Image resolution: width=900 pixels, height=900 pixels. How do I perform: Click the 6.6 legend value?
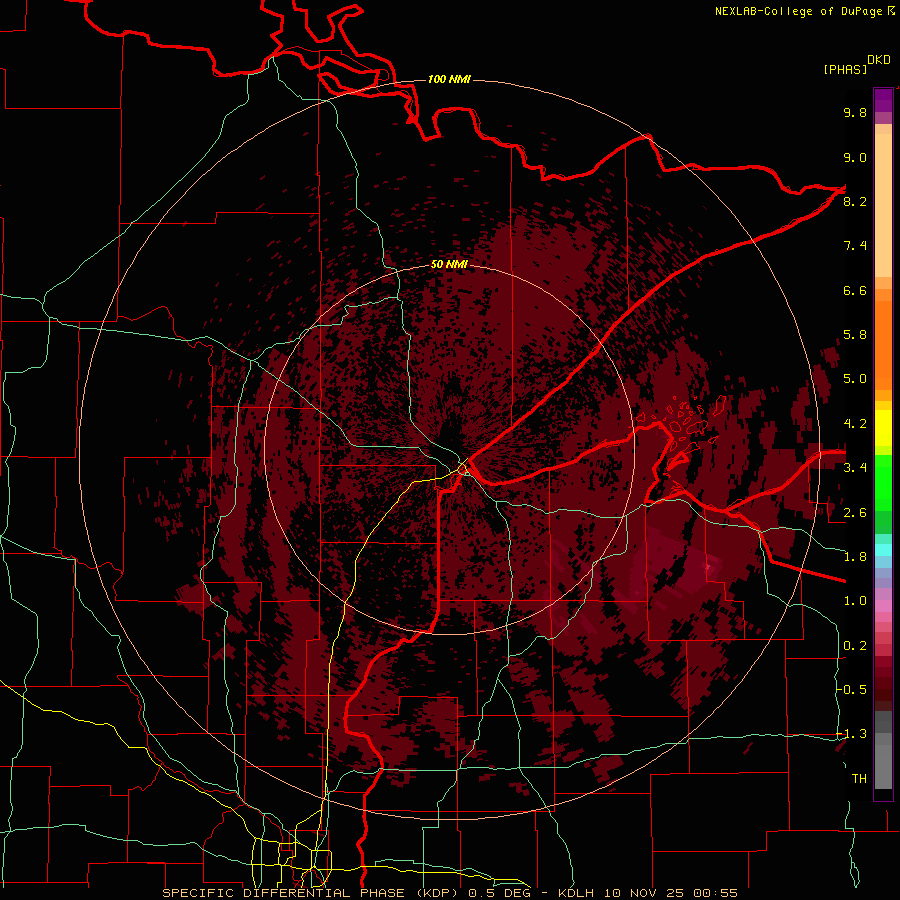855,290
